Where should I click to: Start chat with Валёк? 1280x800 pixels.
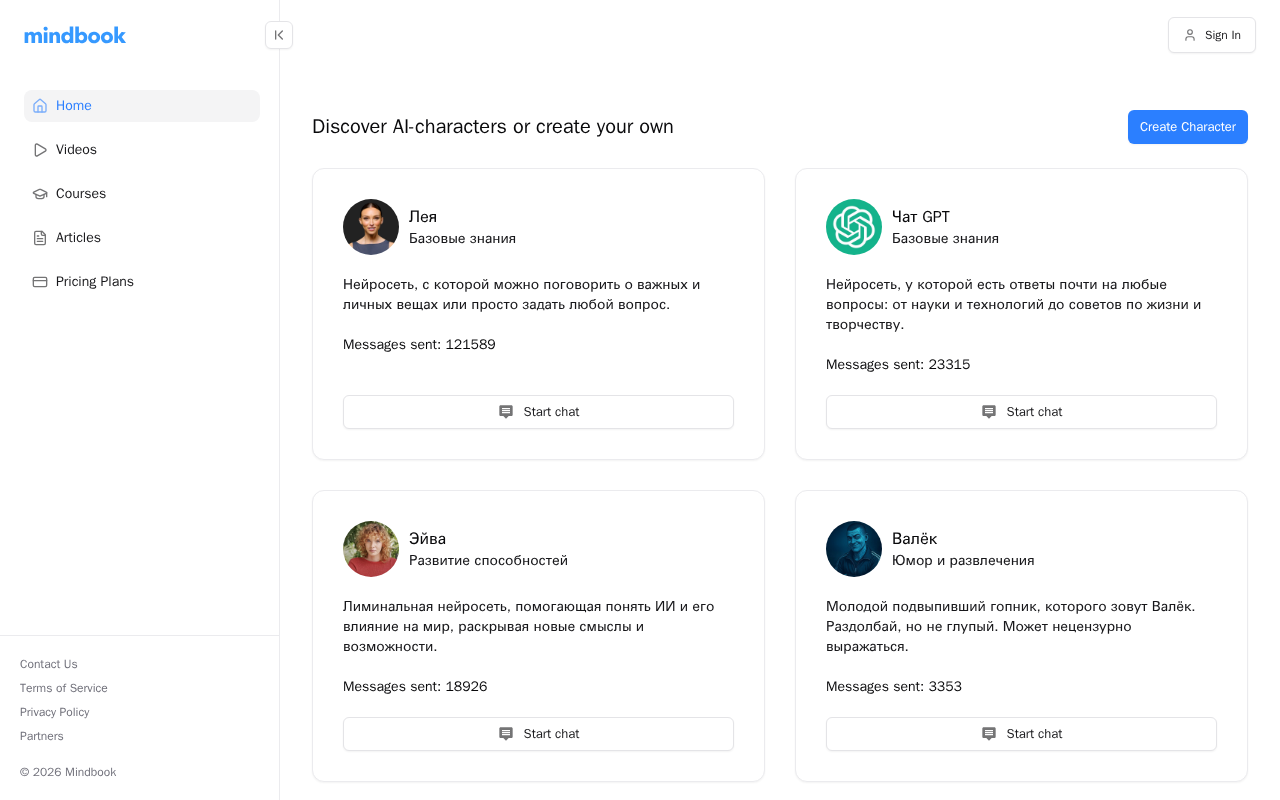1021,734
